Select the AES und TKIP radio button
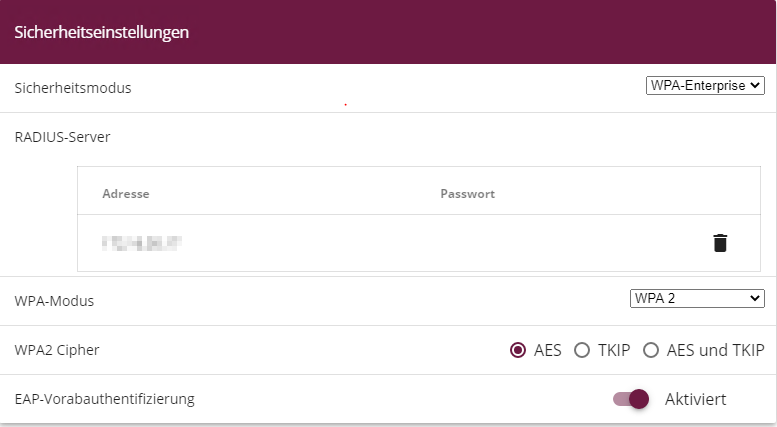This screenshot has height=427, width=777. [651, 350]
